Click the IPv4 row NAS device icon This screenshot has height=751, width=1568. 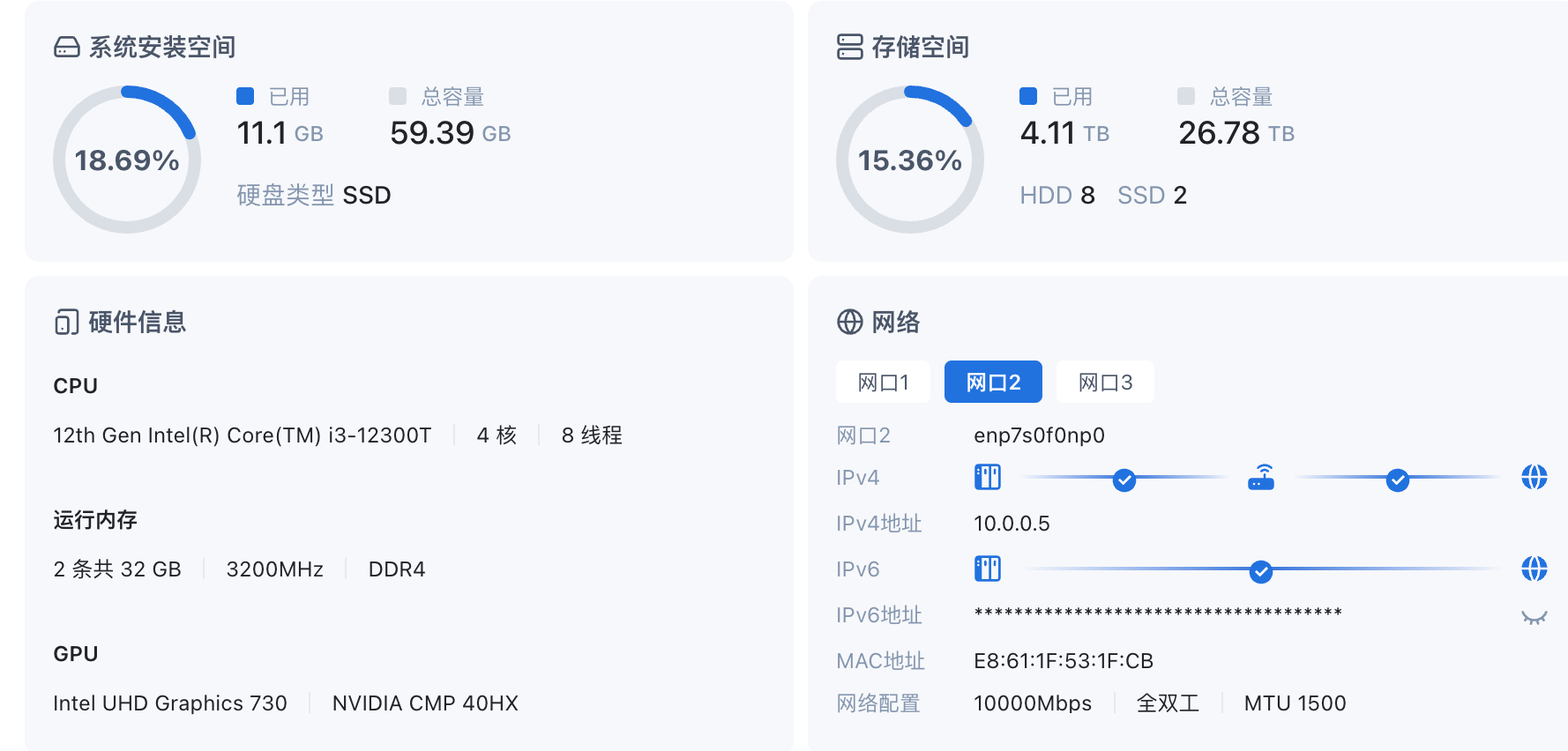[987, 477]
